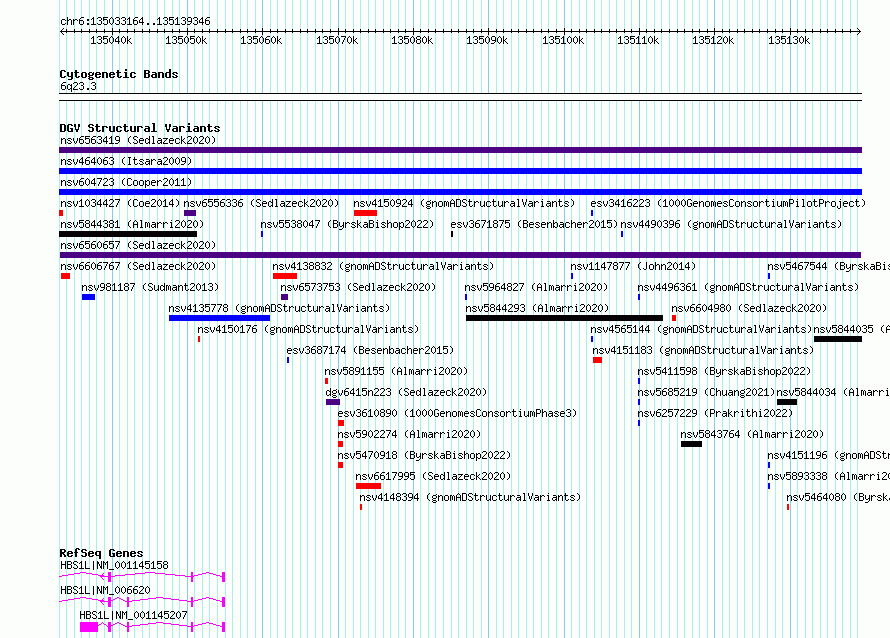This screenshot has width=890, height=638.
Task: Click the 135130k ruler tick label
Action: [x=789, y=40]
